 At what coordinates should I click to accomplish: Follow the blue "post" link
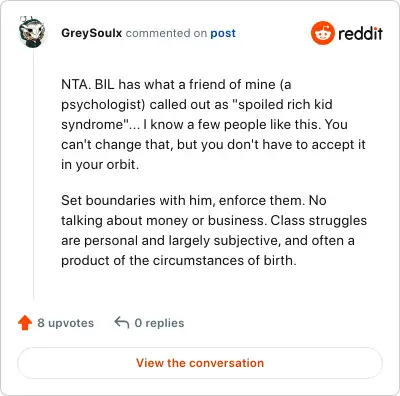(x=223, y=33)
